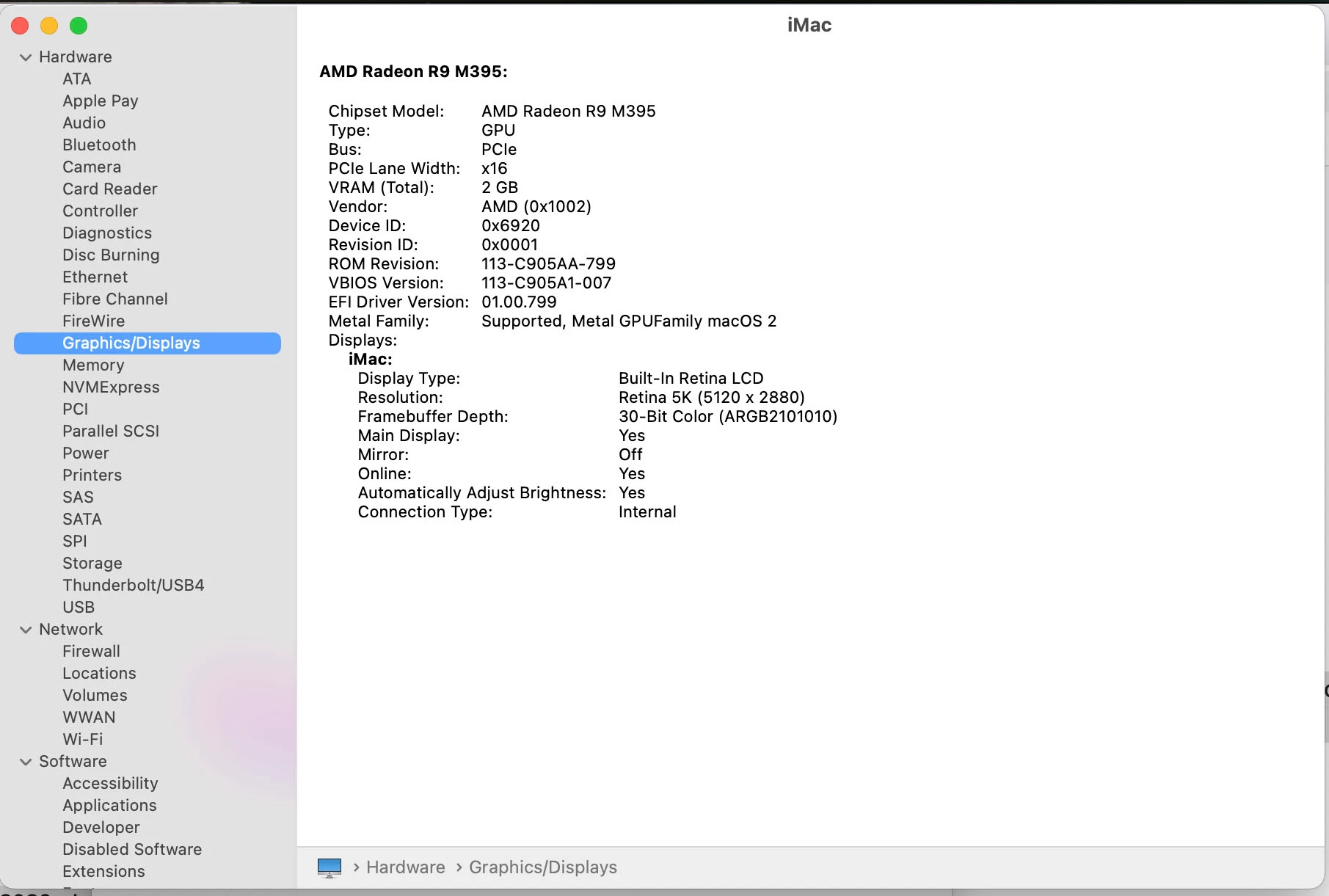Screen dimensions: 1329x896
Task: Click the AMD Radeon R9 M395 heading
Action: pyautogui.click(x=413, y=71)
